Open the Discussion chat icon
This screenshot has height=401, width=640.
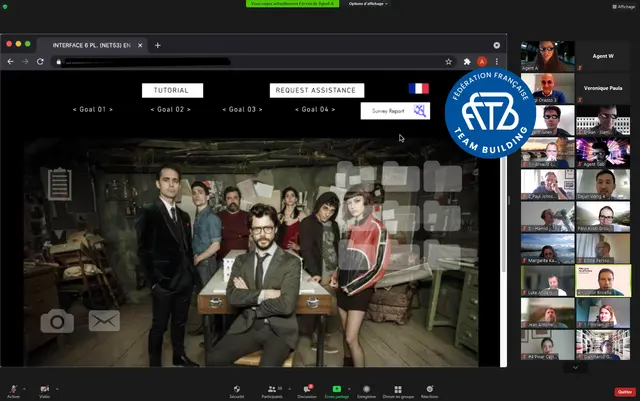(307, 391)
